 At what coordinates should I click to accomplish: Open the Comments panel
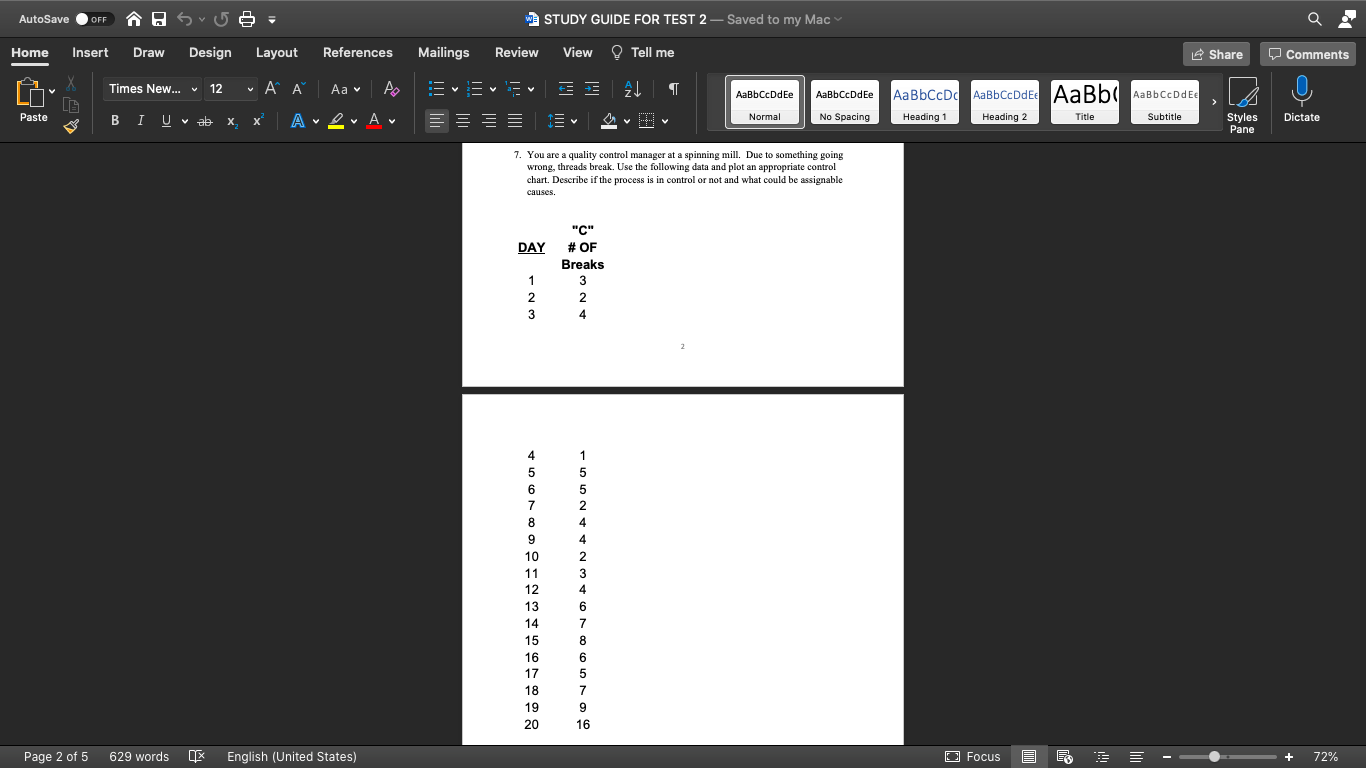[x=1307, y=53]
